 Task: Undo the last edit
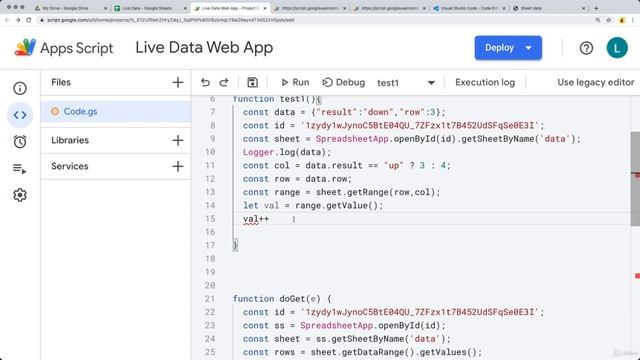(205, 82)
